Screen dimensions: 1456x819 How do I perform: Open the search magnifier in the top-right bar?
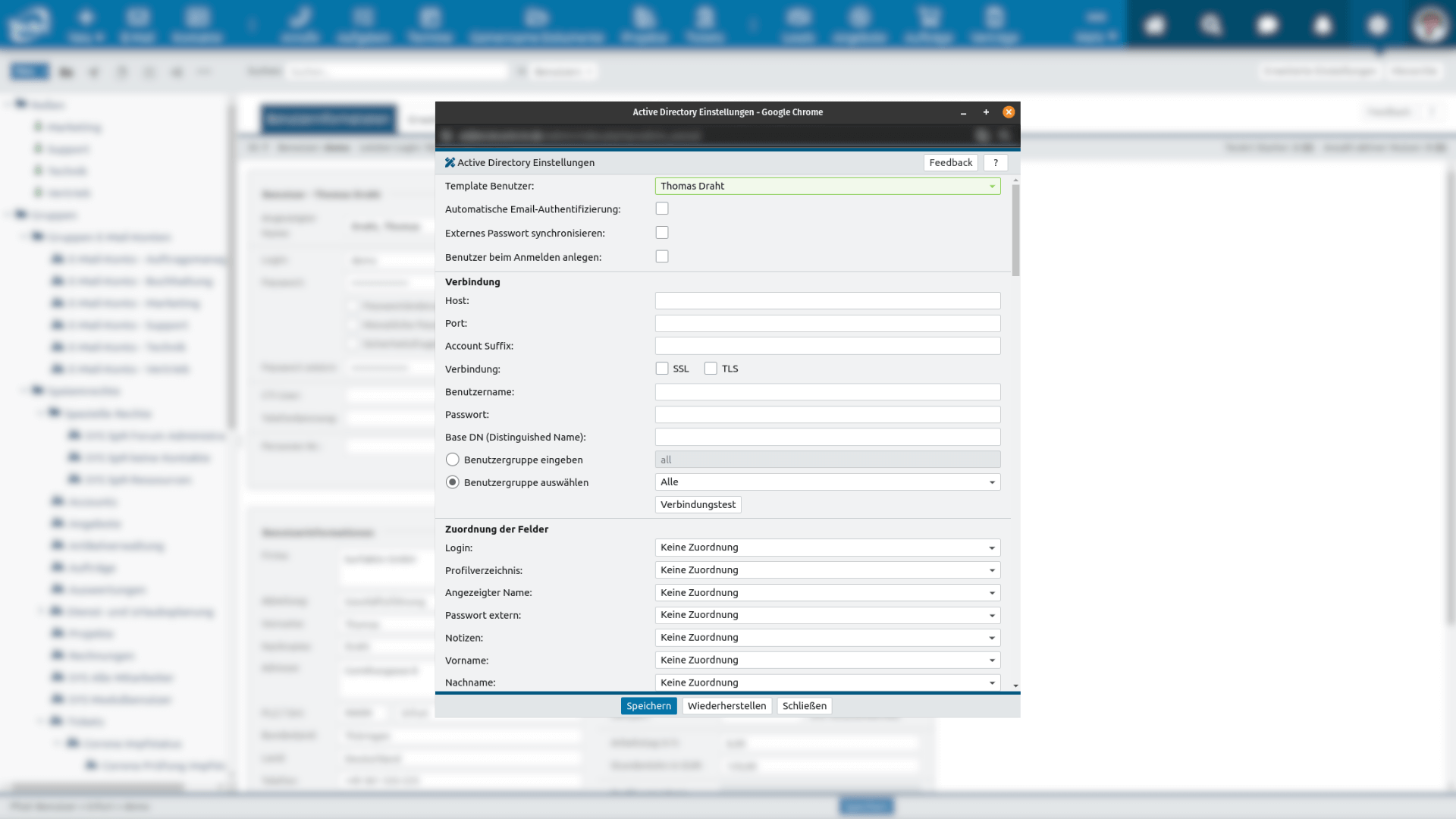click(1211, 24)
